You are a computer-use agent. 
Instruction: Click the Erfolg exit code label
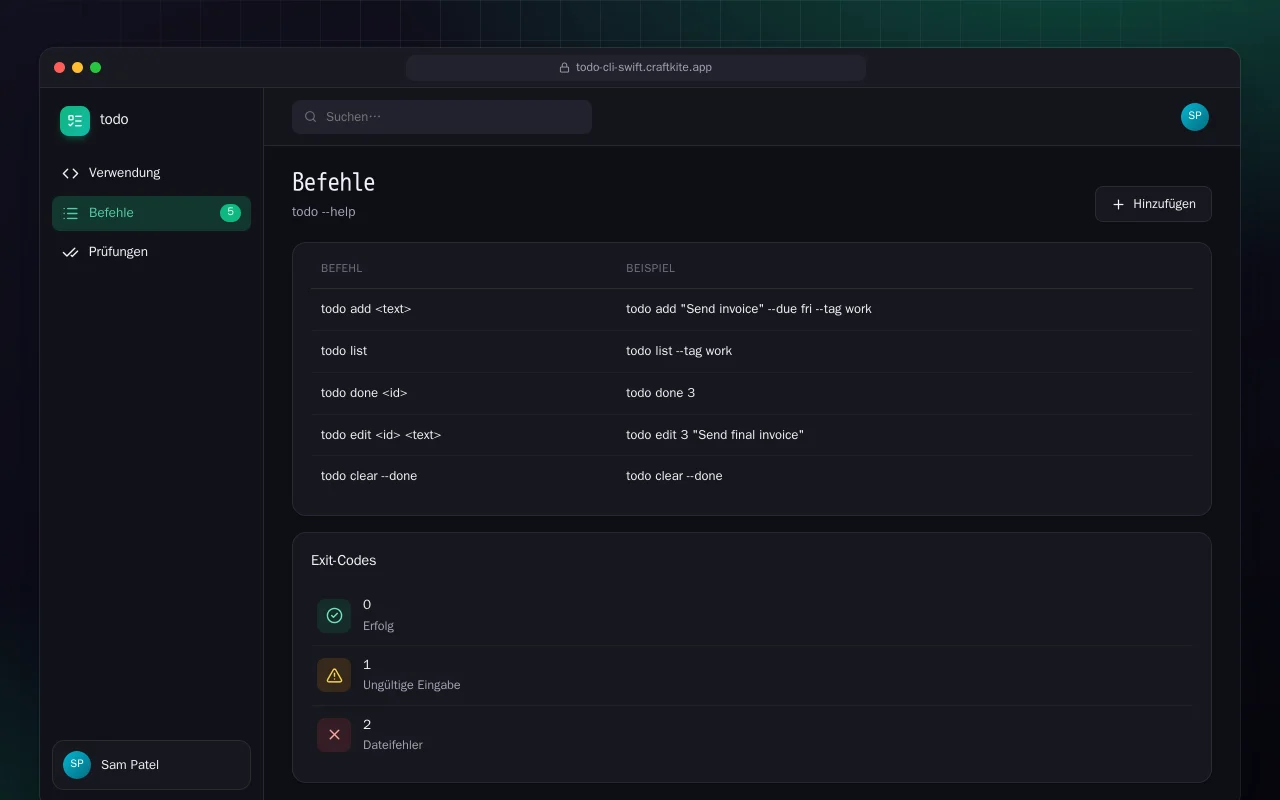pos(378,626)
